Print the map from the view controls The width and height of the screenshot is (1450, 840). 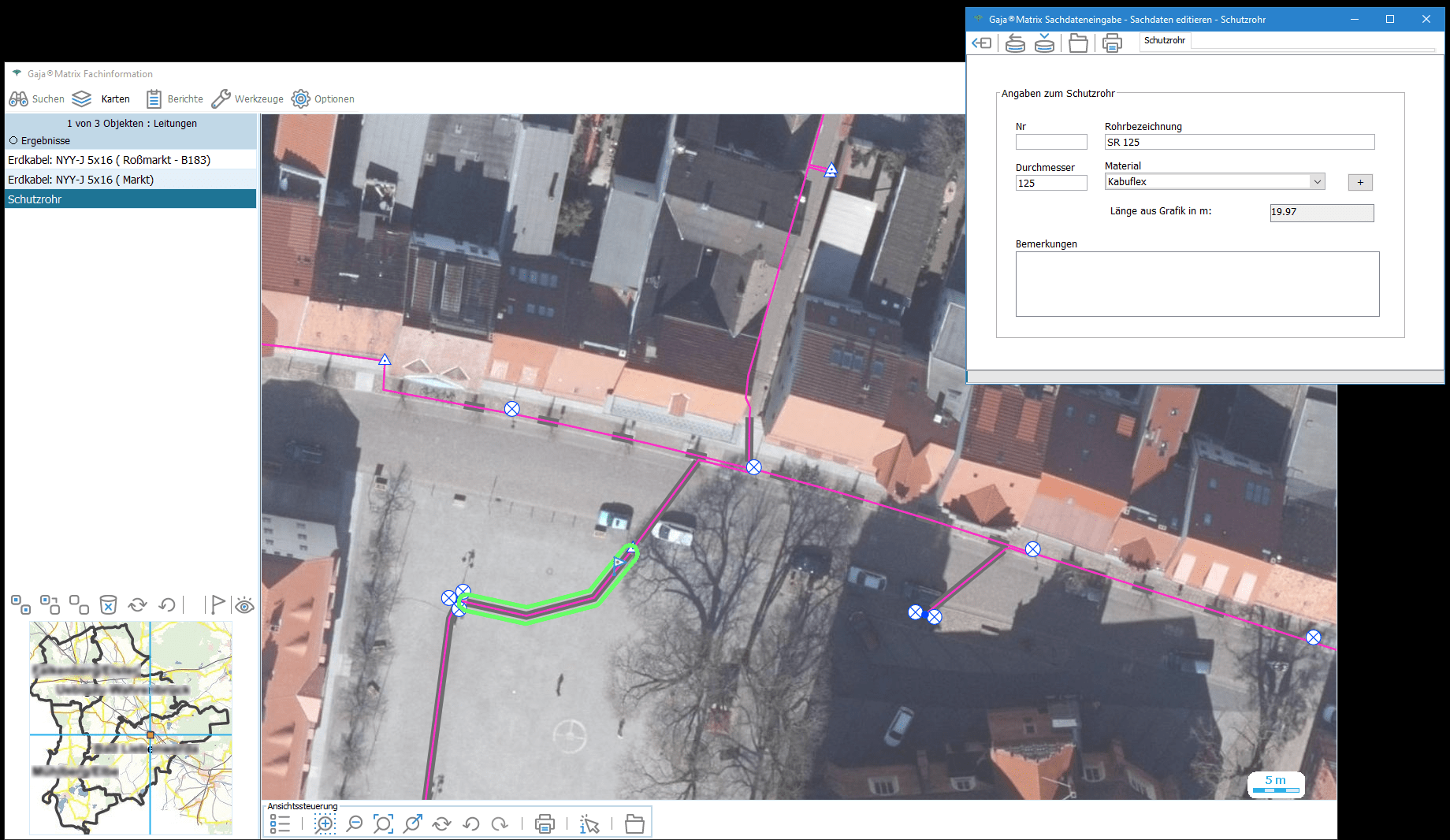(x=545, y=824)
